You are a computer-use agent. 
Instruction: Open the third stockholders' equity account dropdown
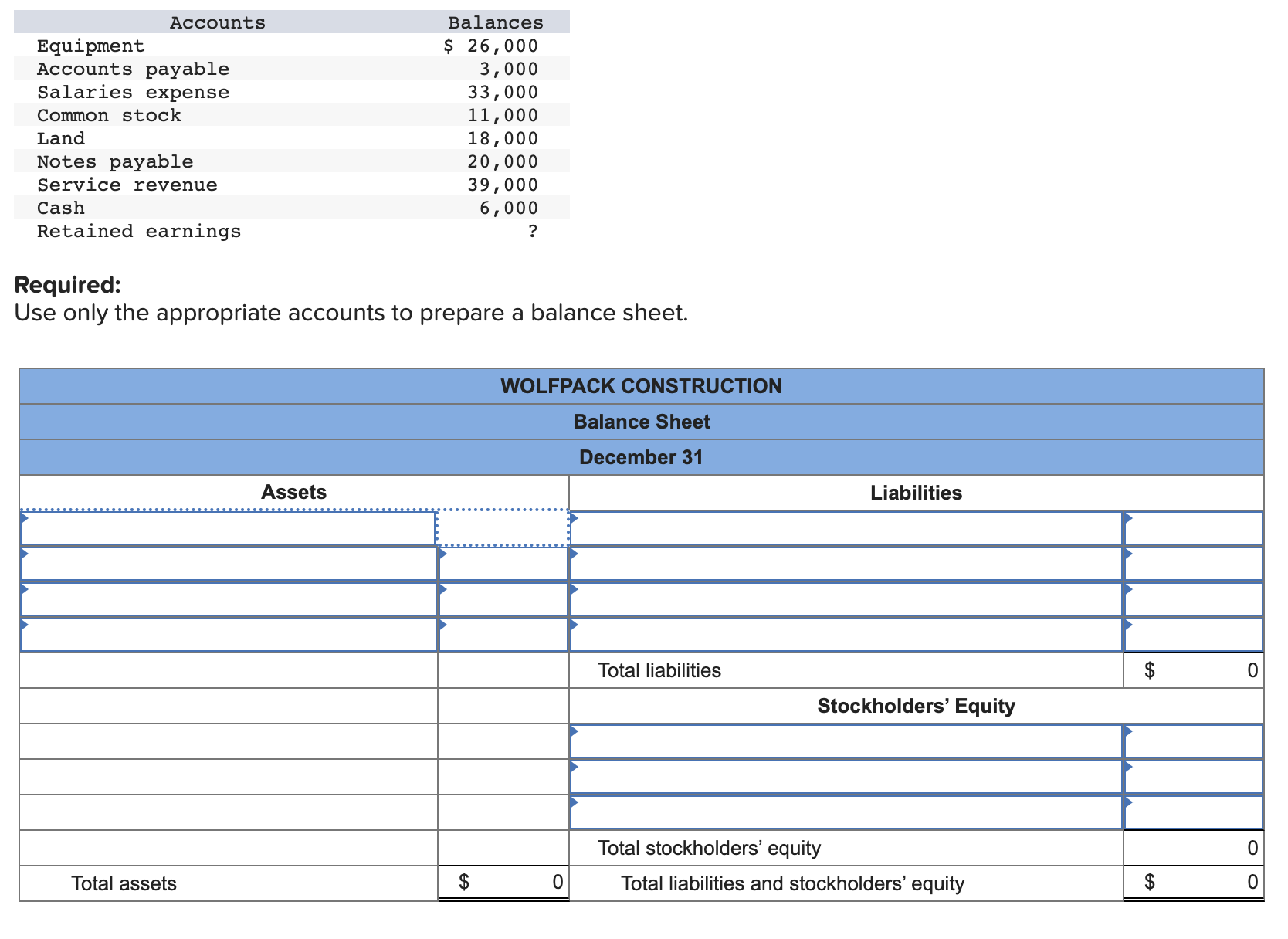(846, 812)
